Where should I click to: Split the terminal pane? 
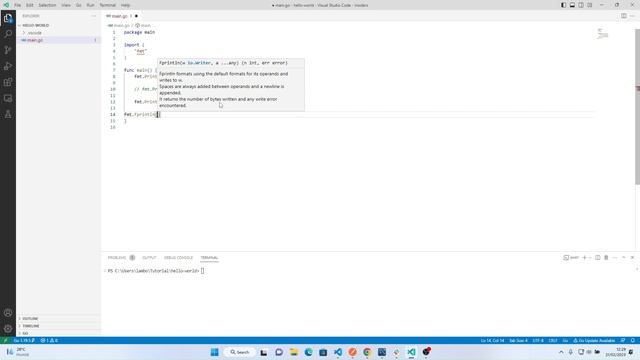(598, 258)
